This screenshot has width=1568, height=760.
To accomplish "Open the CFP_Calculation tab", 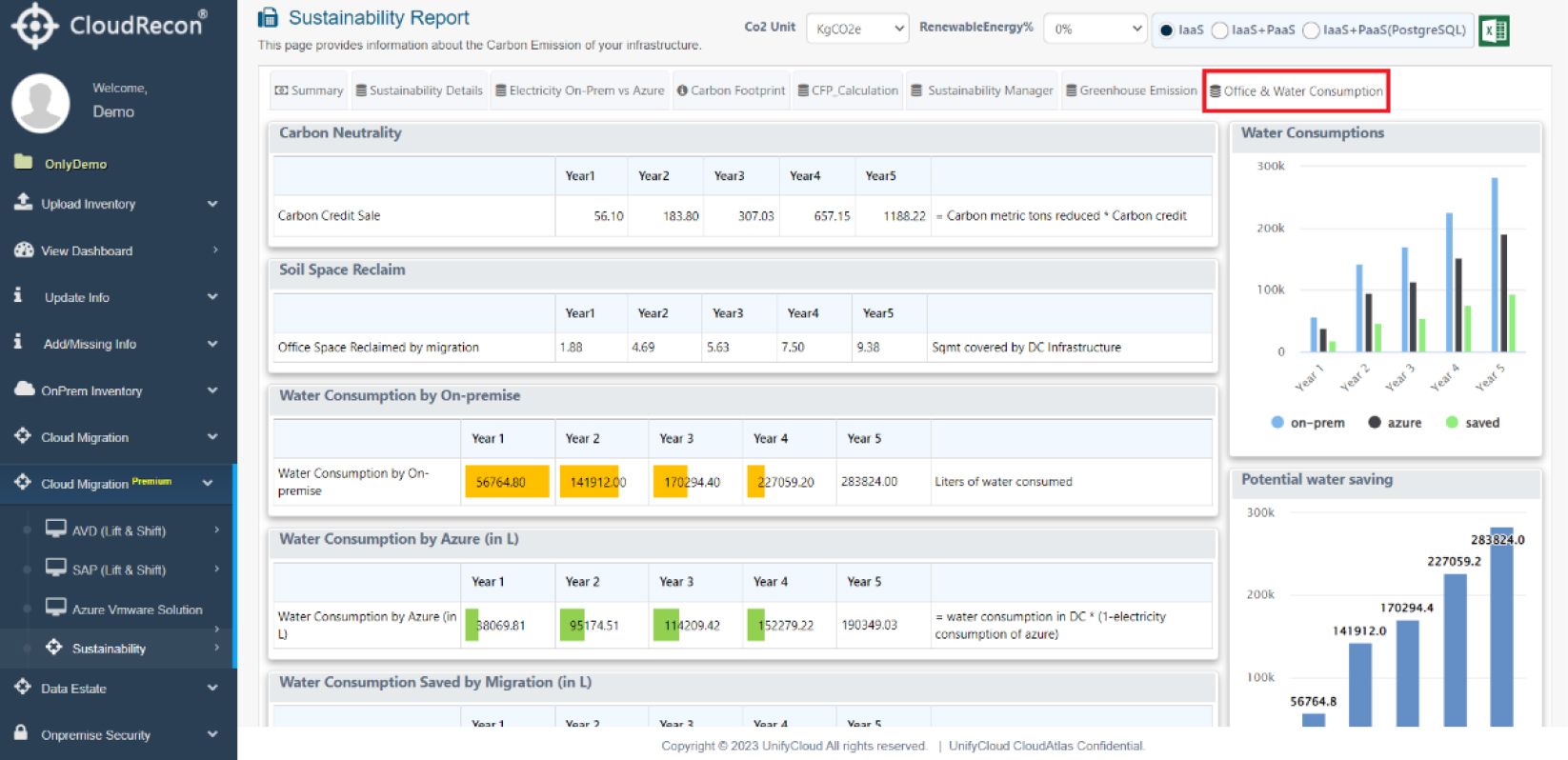I will click(848, 90).
